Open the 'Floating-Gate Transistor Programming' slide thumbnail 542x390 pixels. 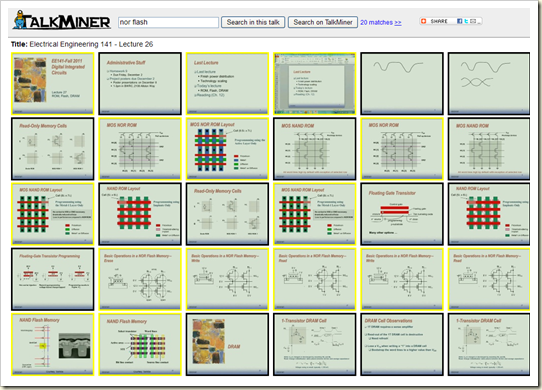pos(53,279)
